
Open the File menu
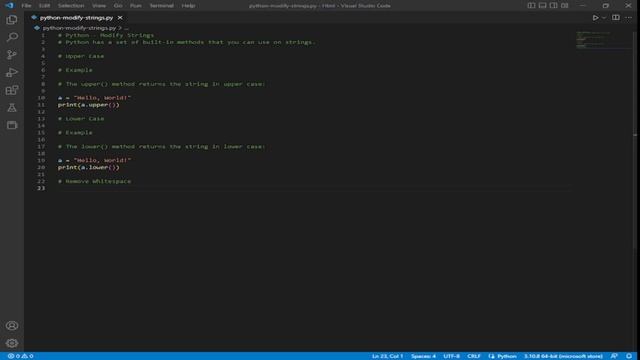[26, 6]
